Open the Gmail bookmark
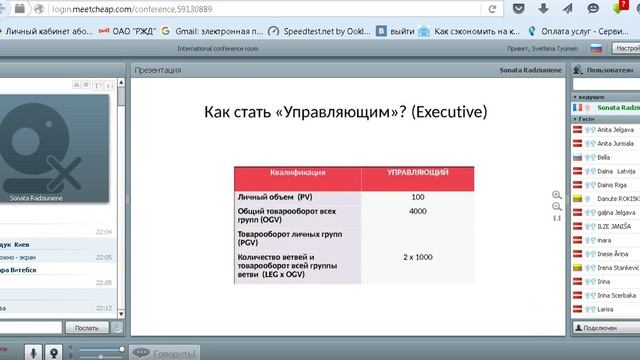Viewport: 640px width, 360px height. point(212,31)
